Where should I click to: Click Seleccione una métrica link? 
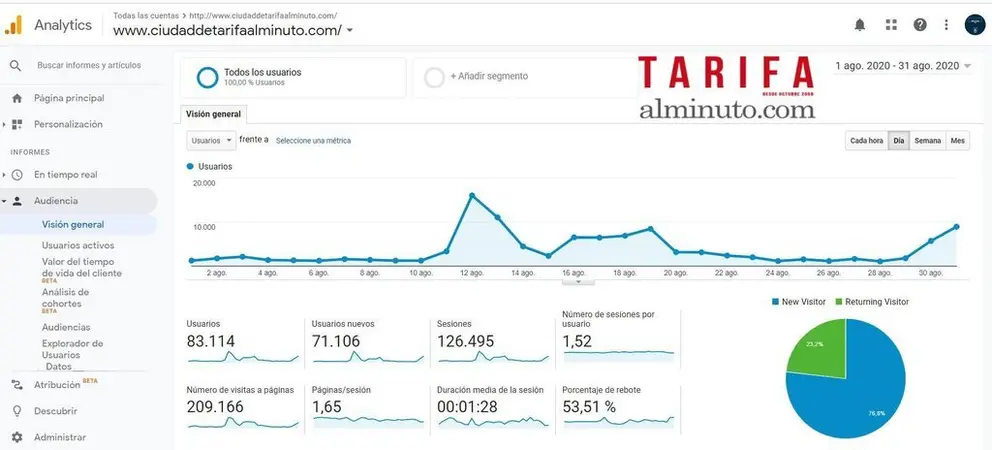tap(313, 141)
